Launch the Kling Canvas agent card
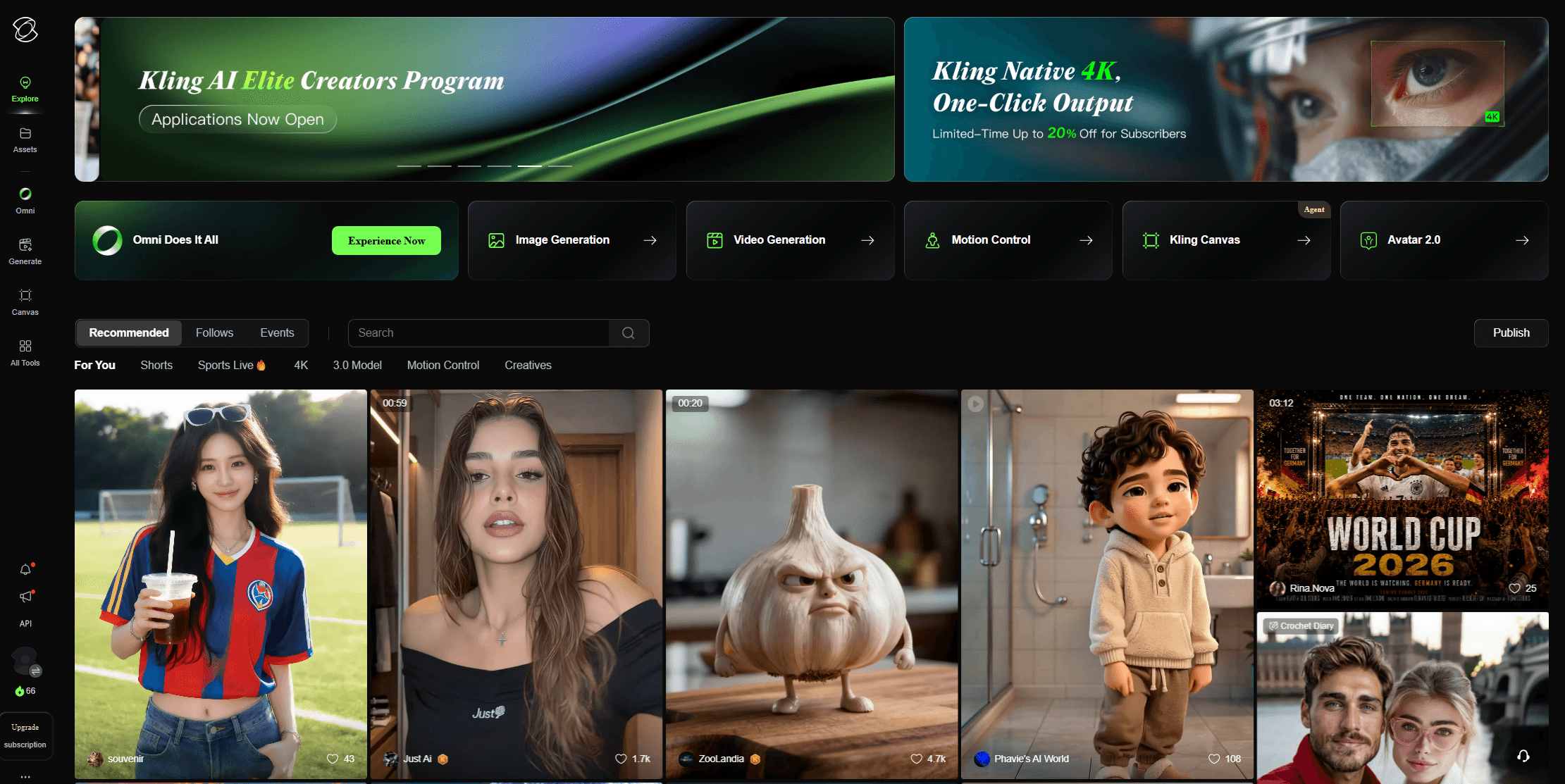The height and width of the screenshot is (784, 1565). click(1226, 240)
